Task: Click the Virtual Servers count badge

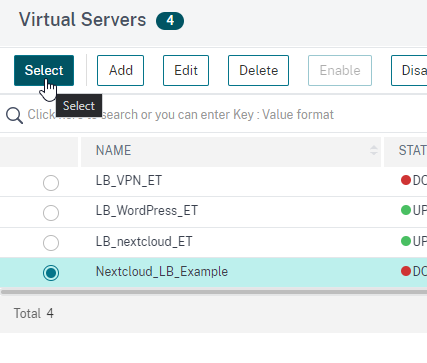Action: [170, 21]
